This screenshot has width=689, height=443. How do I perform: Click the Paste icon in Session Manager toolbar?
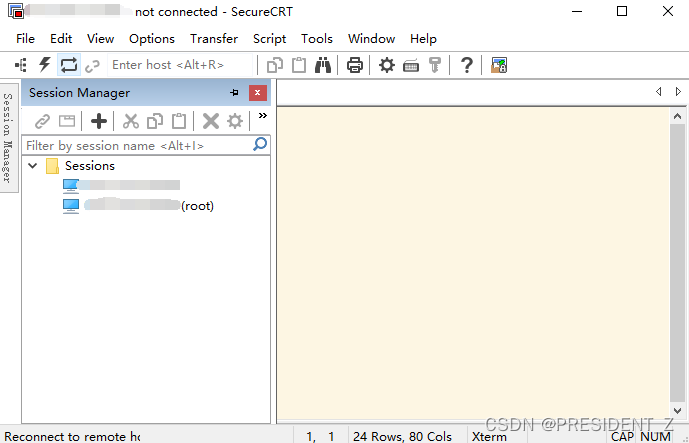[179, 121]
